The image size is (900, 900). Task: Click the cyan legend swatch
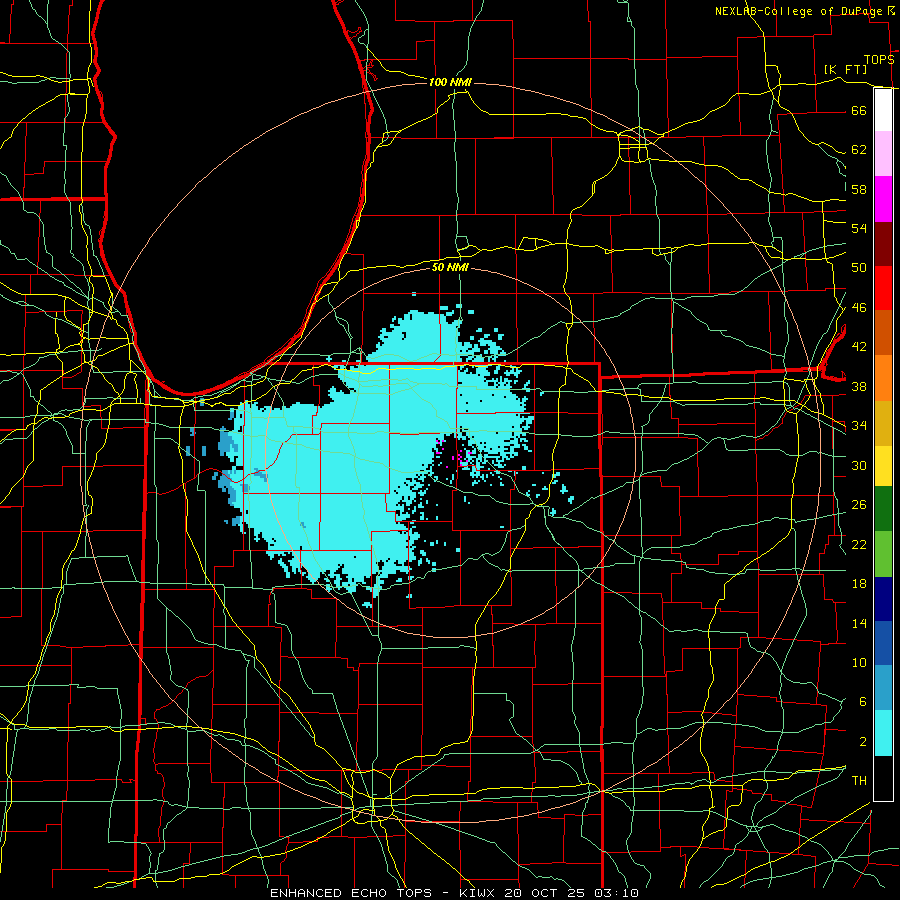pyautogui.click(x=883, y=733)
